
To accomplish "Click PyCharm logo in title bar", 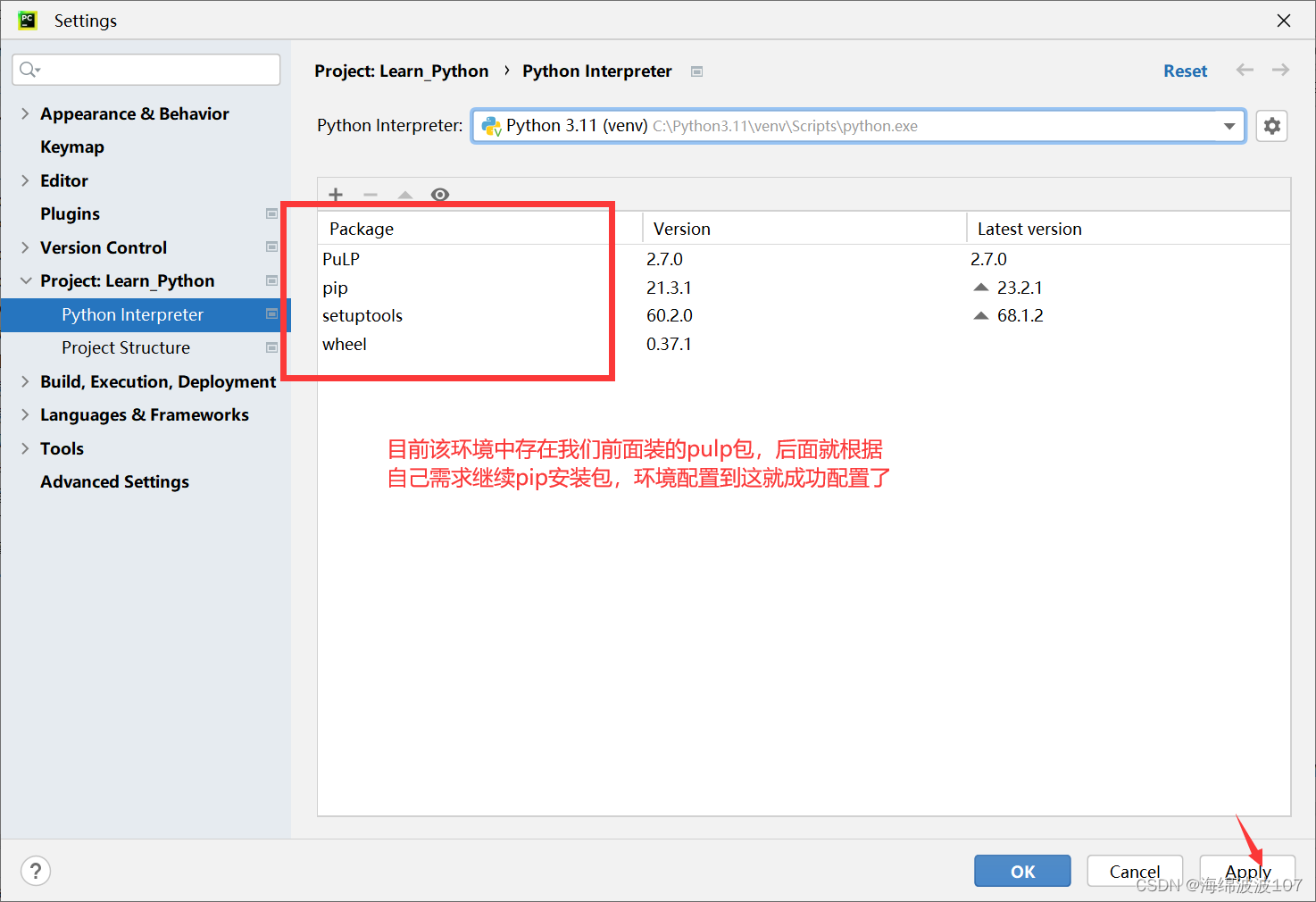I will pos(28,20).
